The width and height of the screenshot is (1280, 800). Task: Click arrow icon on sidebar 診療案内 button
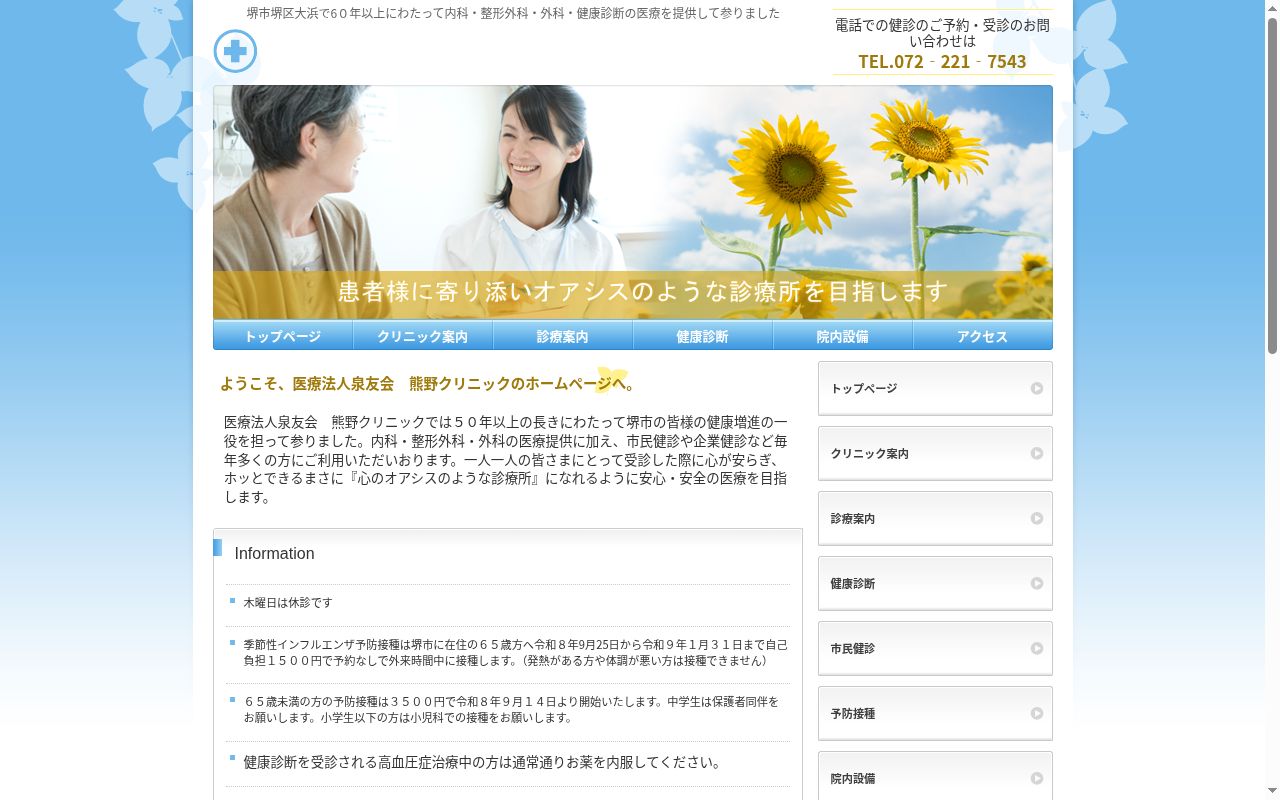click(1037, 518)
